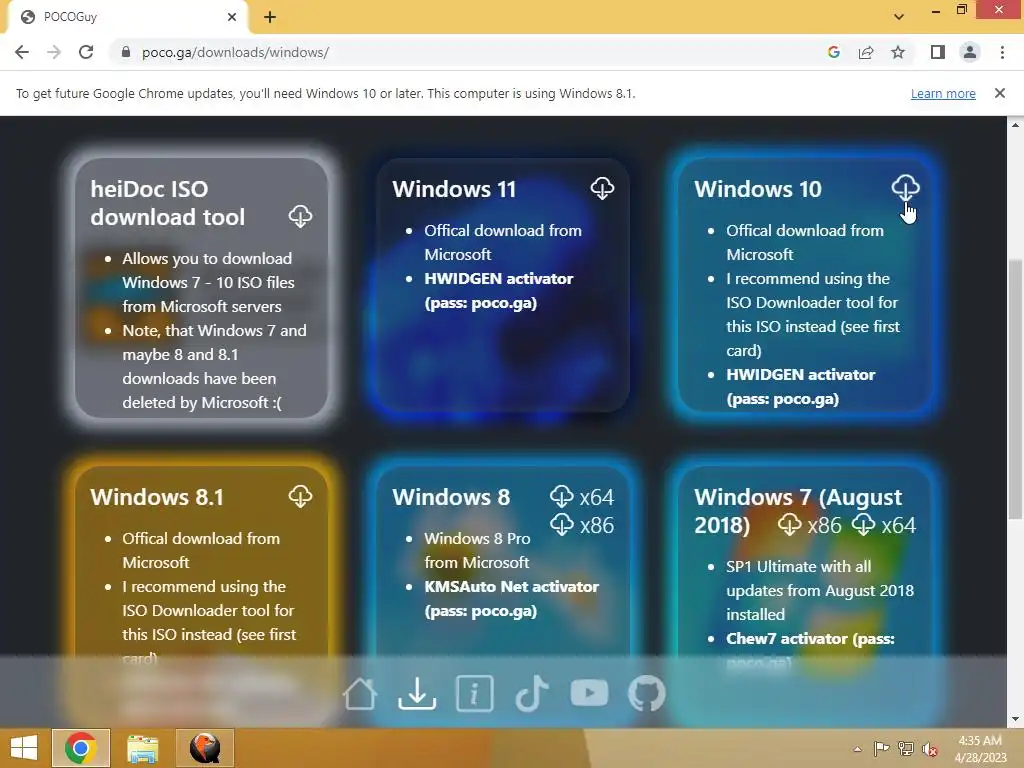Viewport: 1024px width, 768px height.
Task: Open the bird-logo app in taskbar
Action: (x=204, y=748)
